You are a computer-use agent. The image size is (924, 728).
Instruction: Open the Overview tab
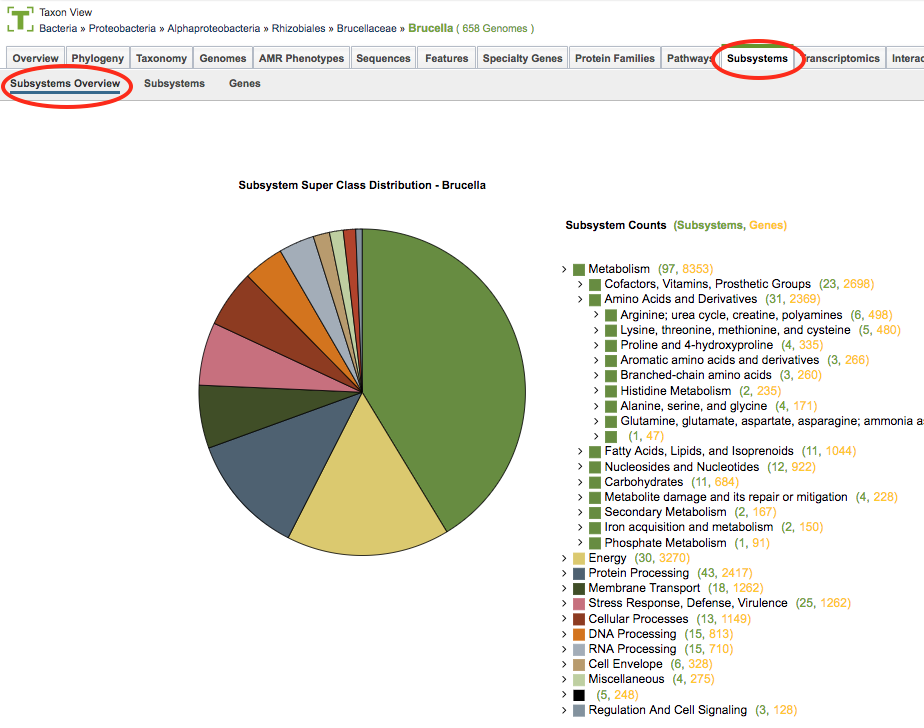coord(35,58)
